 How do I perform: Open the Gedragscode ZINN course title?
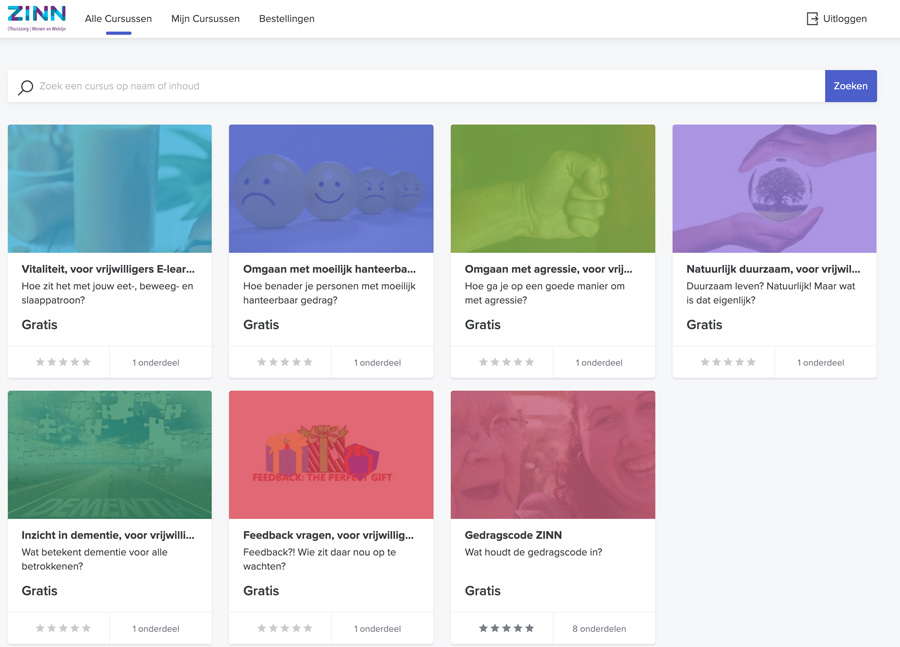[512, 535]
